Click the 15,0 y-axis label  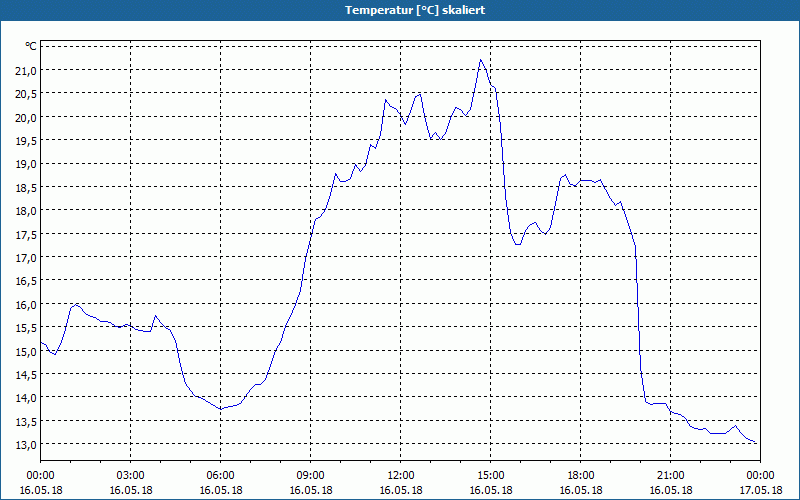click(26, 352)
